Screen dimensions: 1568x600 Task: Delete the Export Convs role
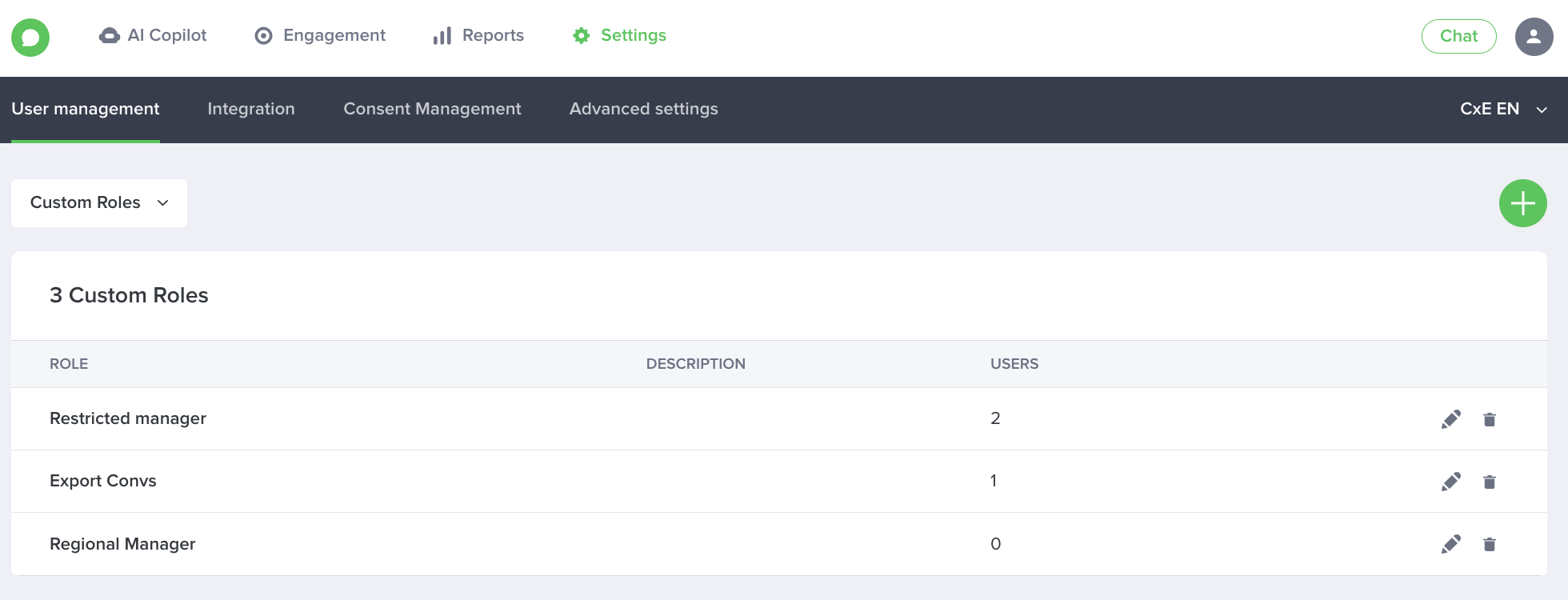(x=1489, y=482)
